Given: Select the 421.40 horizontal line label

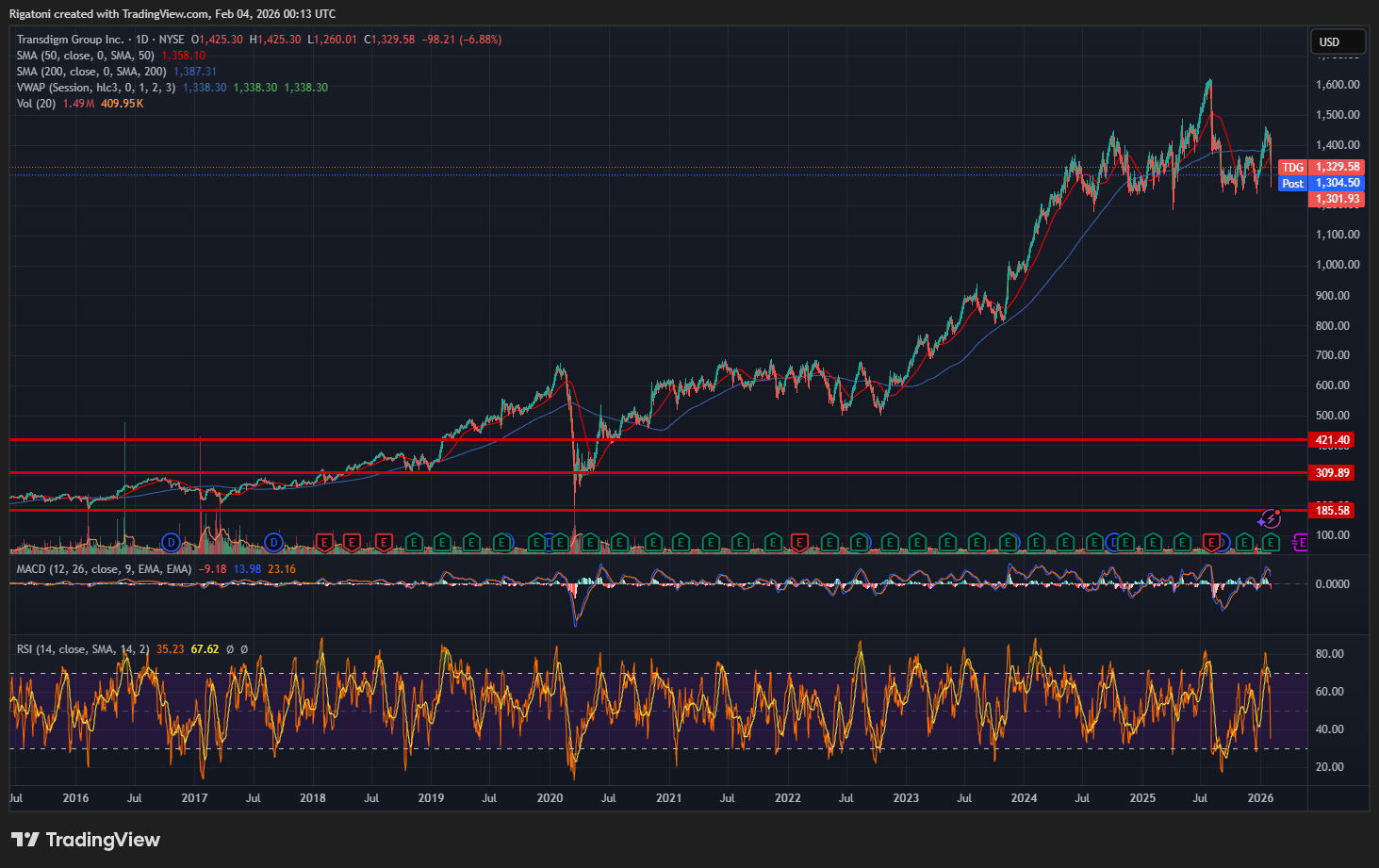Looking at the screenshot, I should coord(1333,440).
